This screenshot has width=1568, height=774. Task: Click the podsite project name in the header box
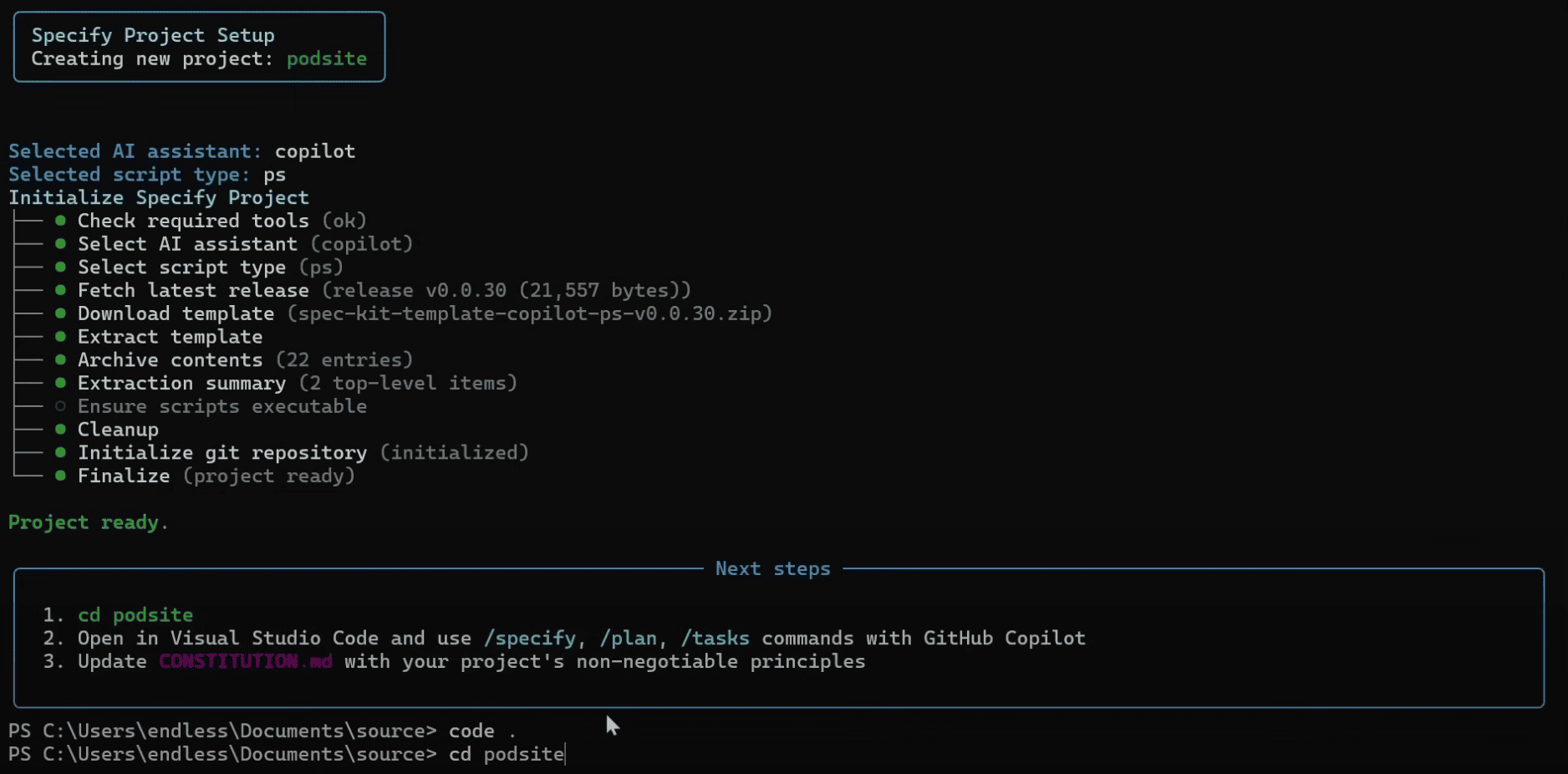327,59
